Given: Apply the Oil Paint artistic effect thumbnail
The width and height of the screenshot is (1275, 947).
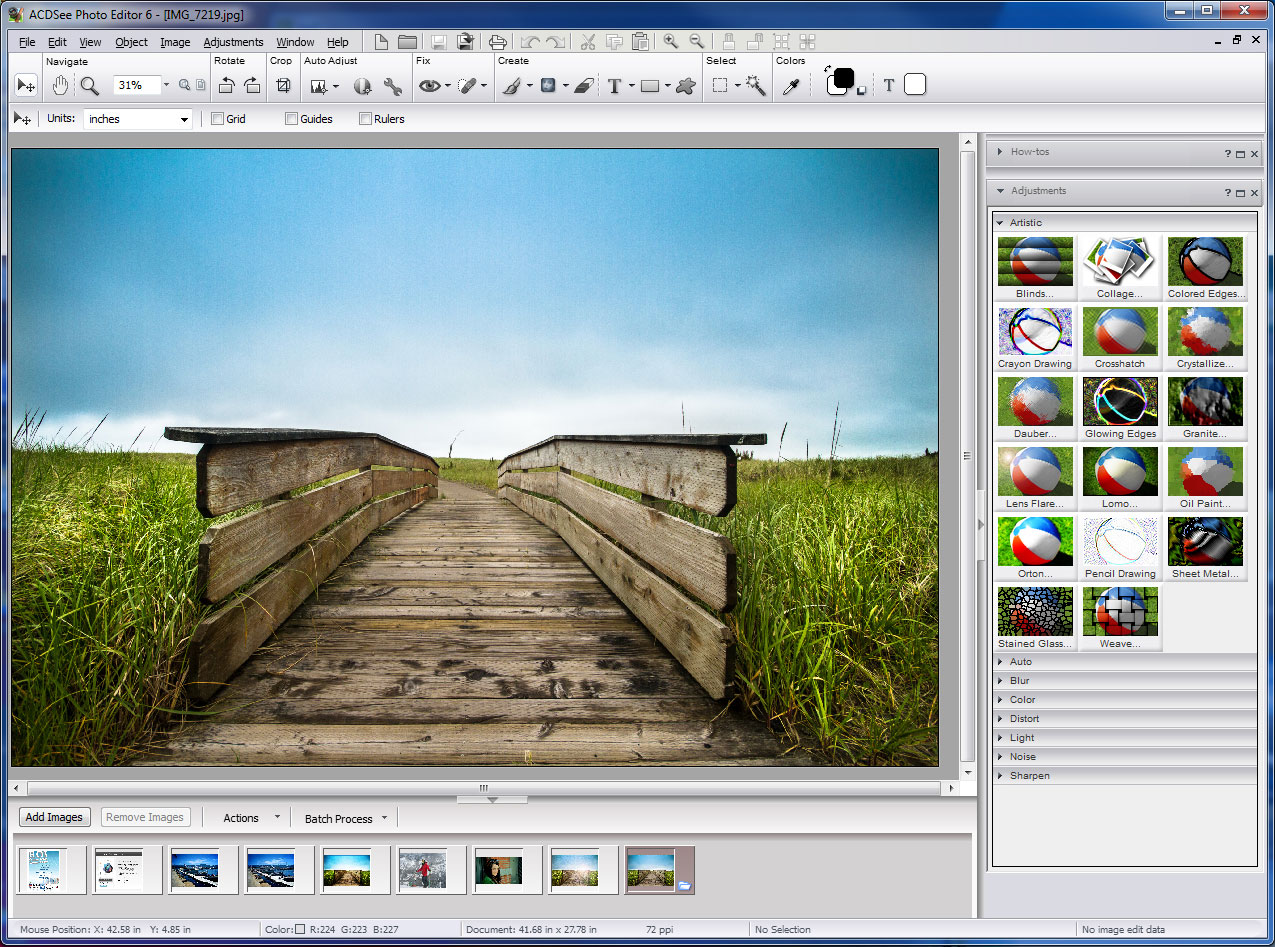Looking at the screenshot, I should (1205, 473).
